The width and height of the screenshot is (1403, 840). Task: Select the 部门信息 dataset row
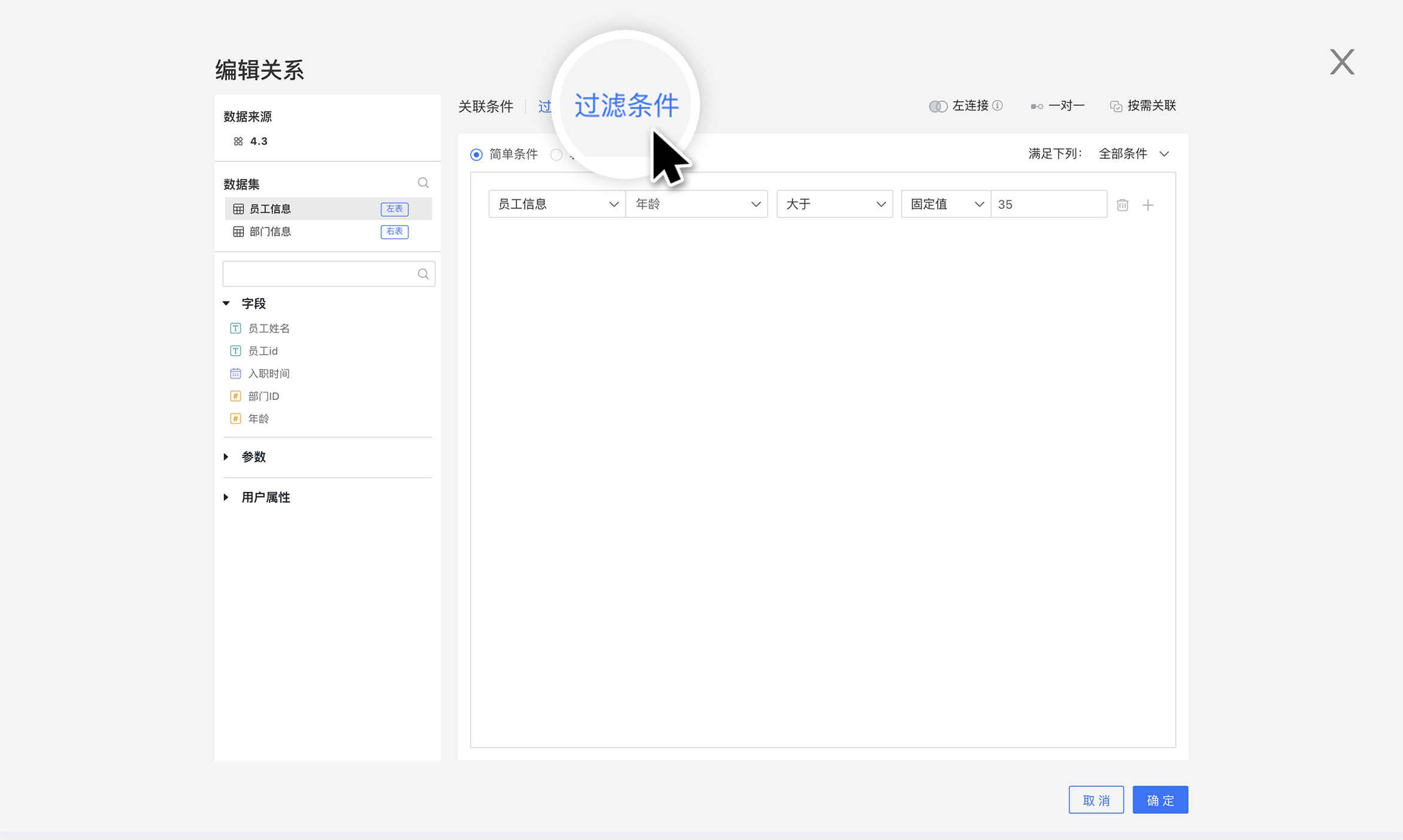(328, 232)
